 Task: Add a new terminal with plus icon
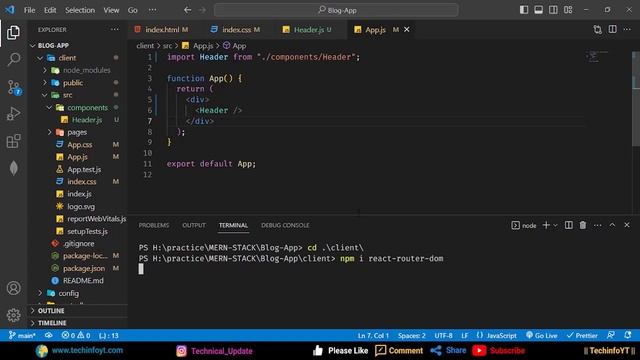pos(546,225)
